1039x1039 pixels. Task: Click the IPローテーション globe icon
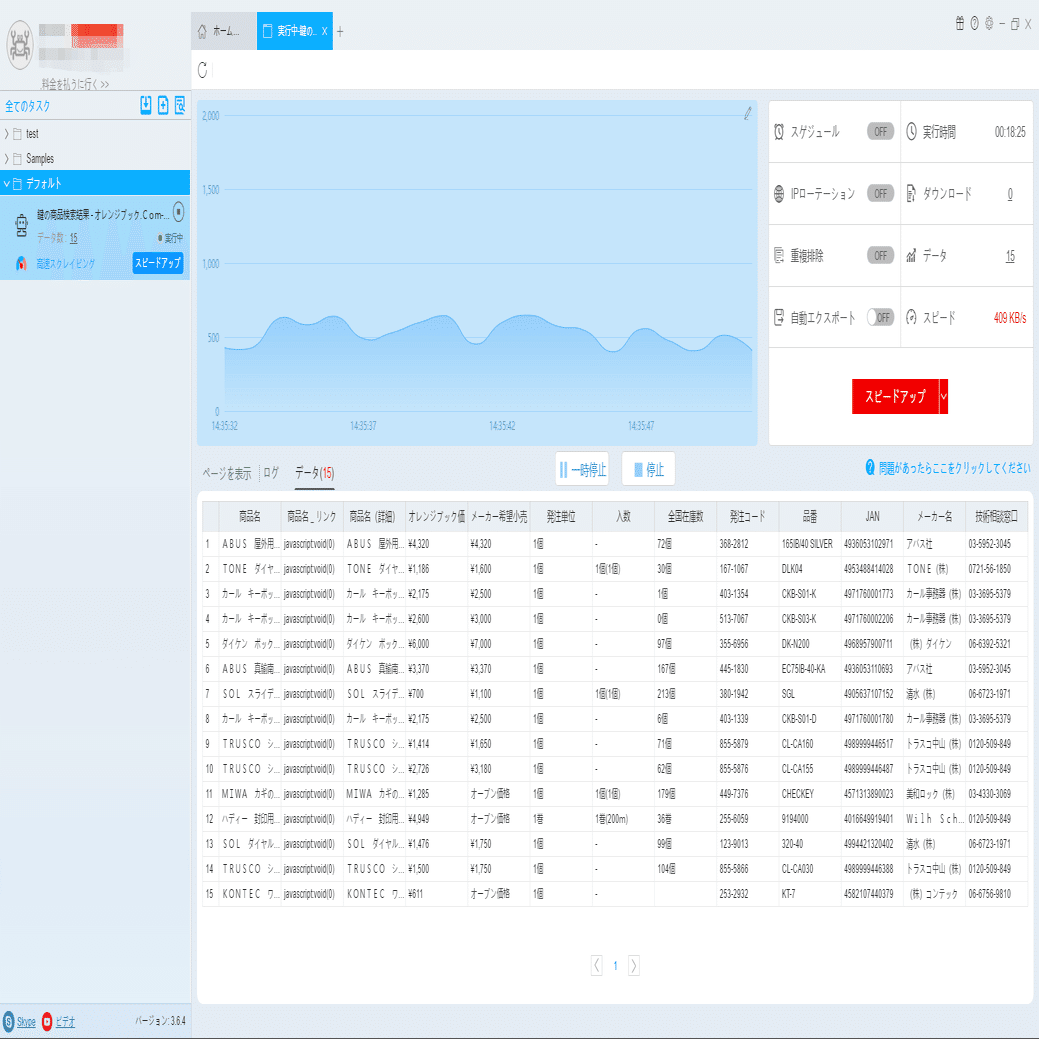(779, 193)
